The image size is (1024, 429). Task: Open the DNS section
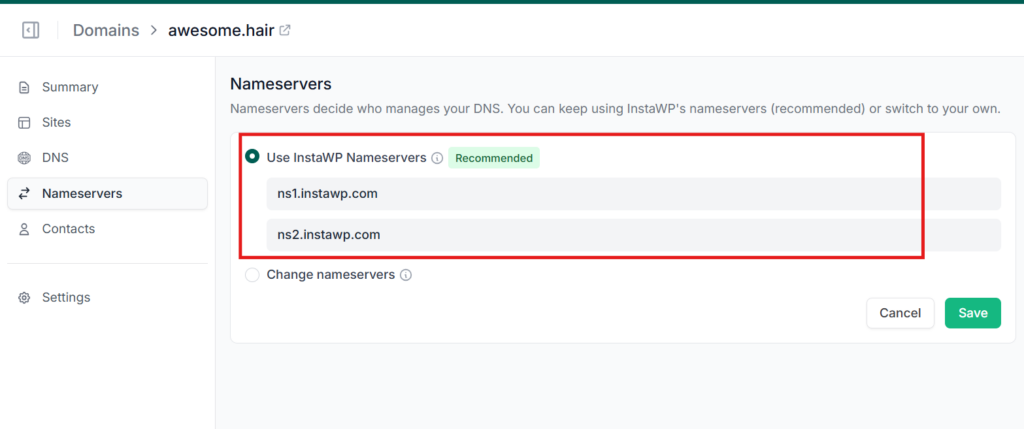(x=107, y=158)
